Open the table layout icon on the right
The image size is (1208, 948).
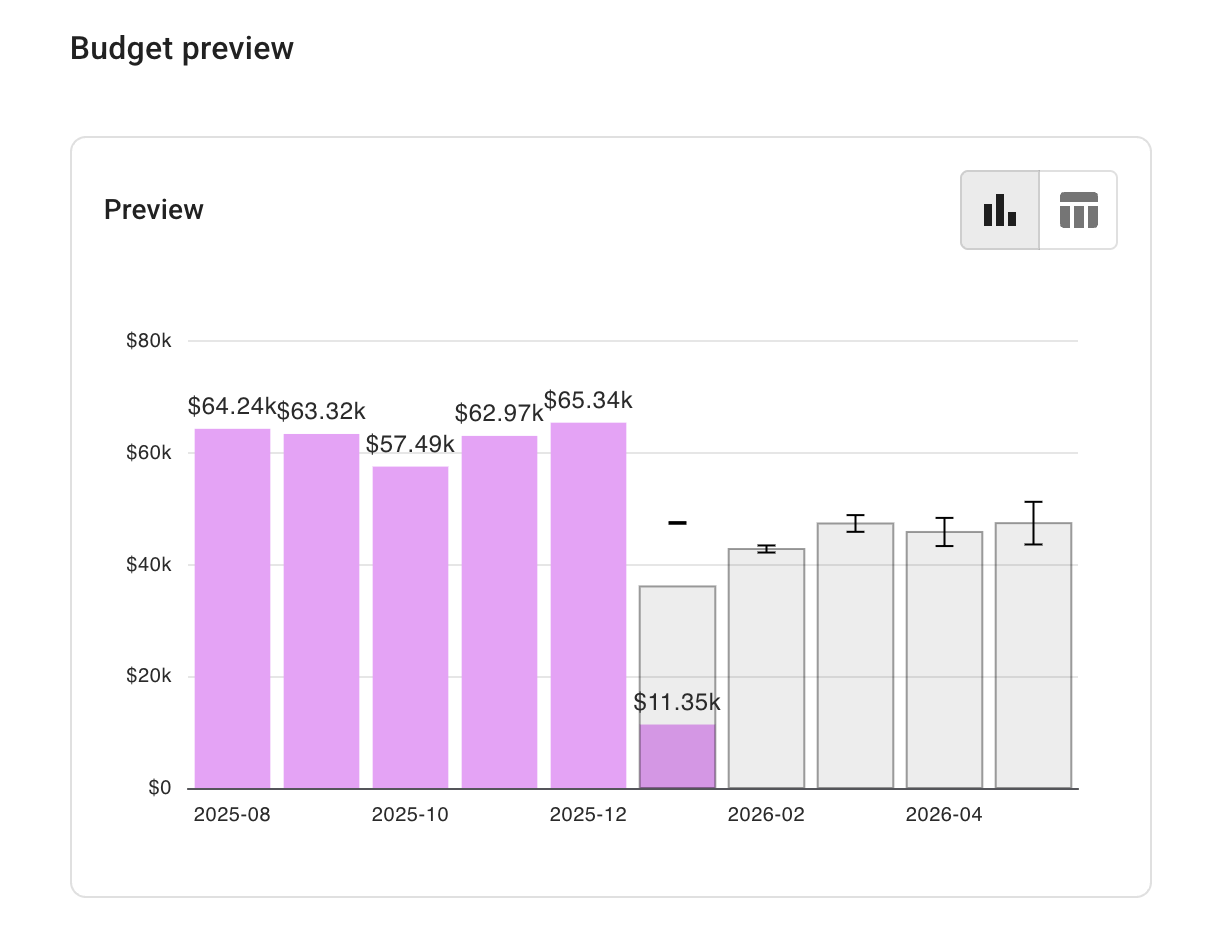(x=1078, y=210)
